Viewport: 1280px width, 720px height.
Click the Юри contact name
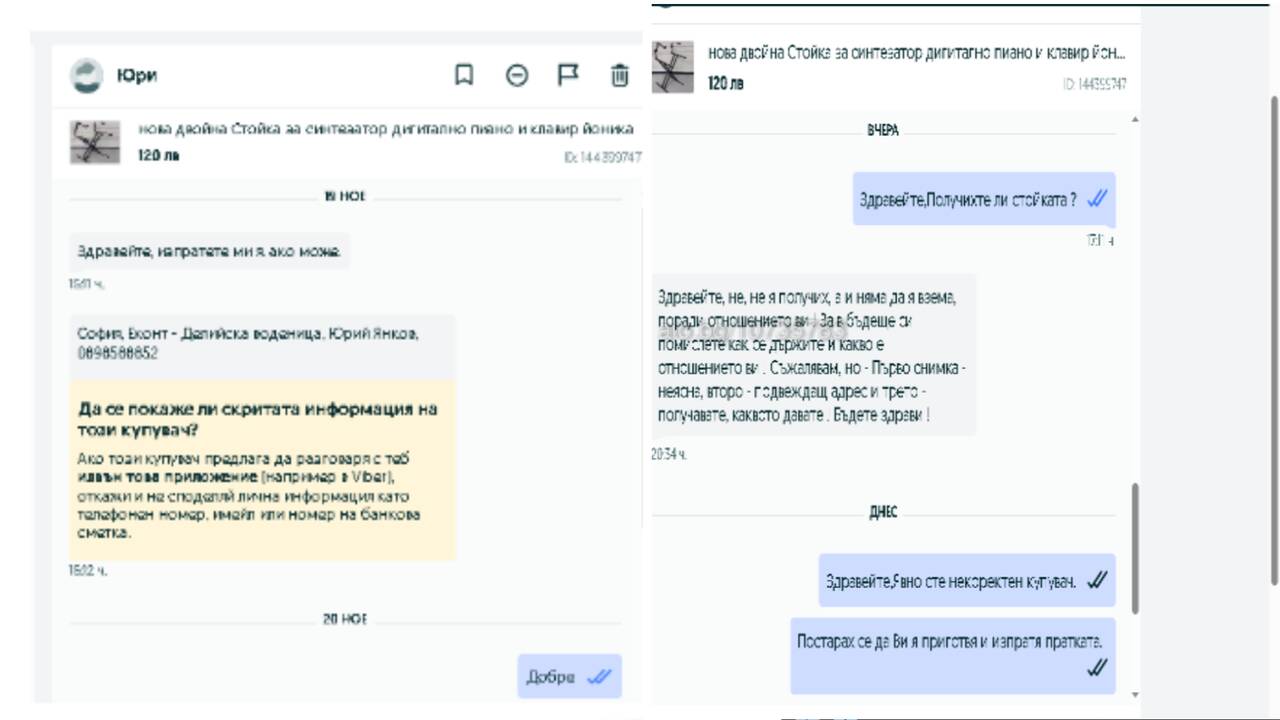click(x=137, y=76)
